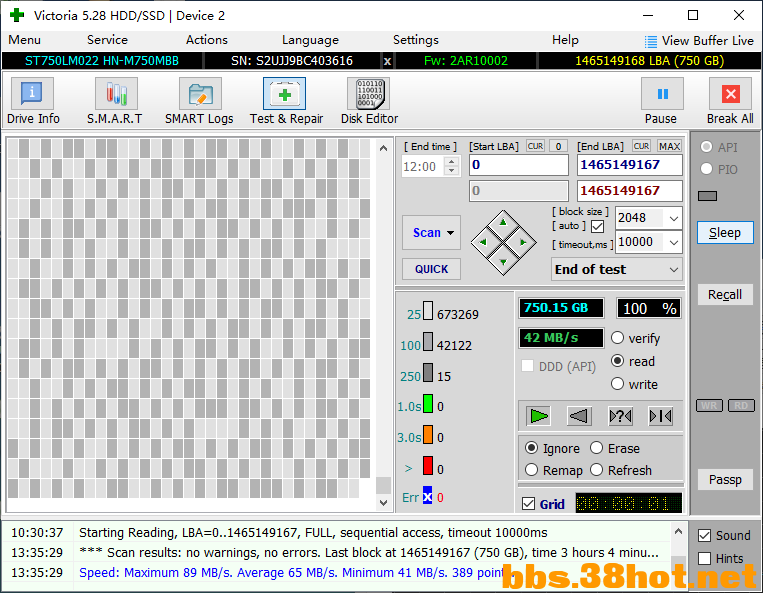Select verify test mode

pos(617,338)
